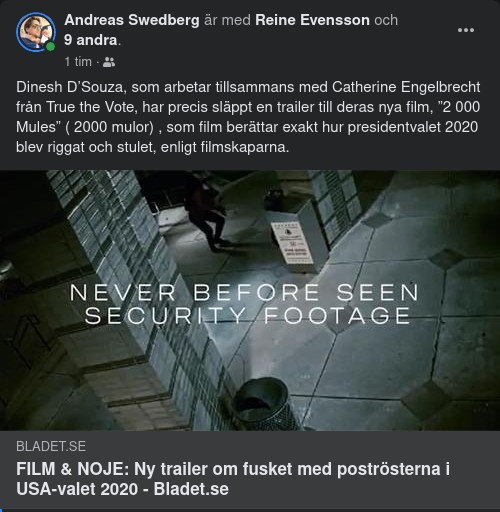Open the 'FILM & NOJE' headline link
This screenshot has height=512, width=500.
coord(233,479)
